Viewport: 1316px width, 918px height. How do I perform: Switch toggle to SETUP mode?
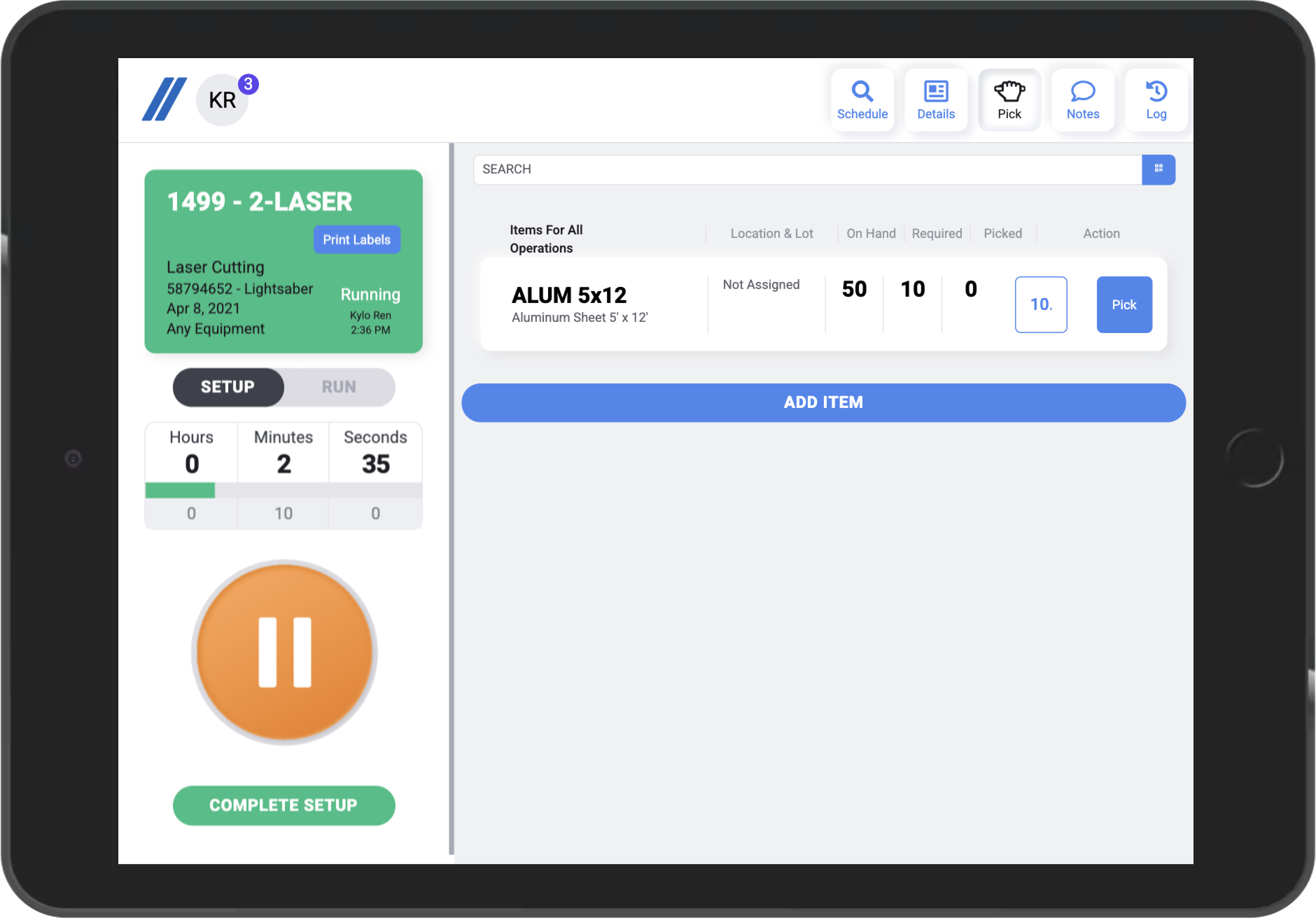coord(227,387)
